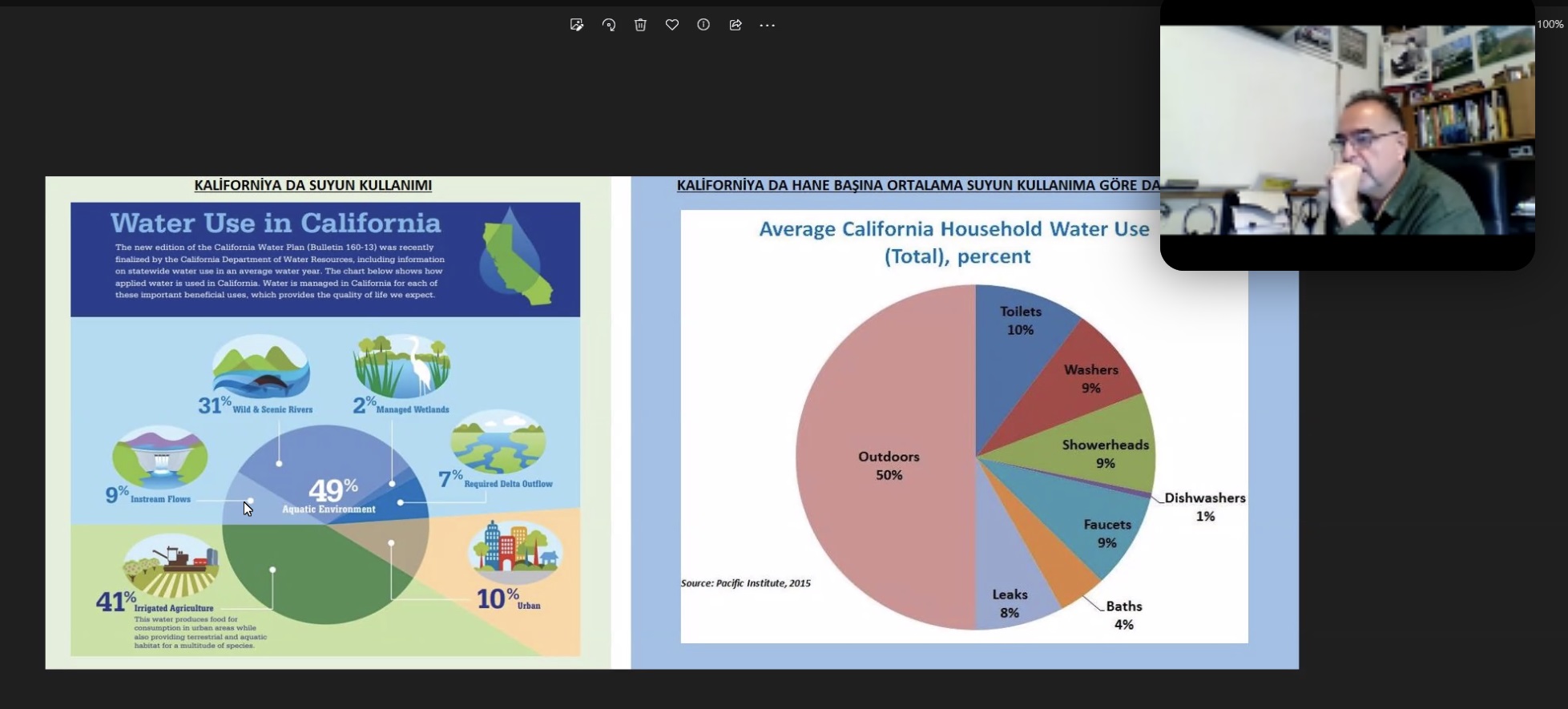This screenshot has height=709, width=1568.
Task: Click the Managed Wetlands heron illustration
Action: pos(402,366)
